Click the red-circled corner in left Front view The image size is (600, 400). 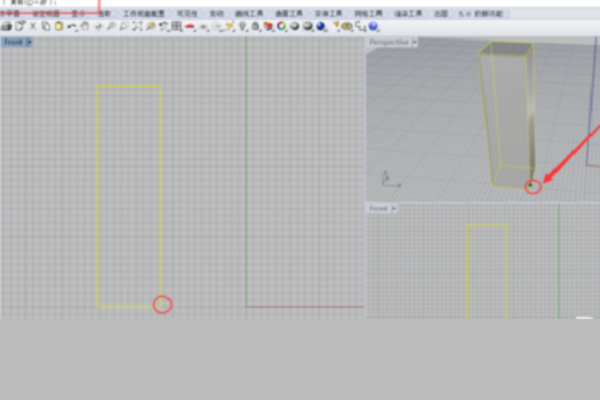(x=162, y=305)
